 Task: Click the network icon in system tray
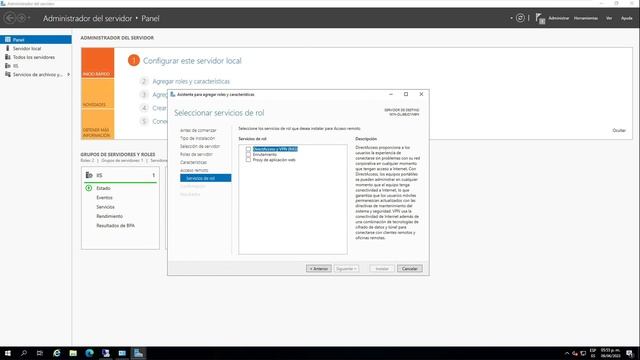click(583, 353)
